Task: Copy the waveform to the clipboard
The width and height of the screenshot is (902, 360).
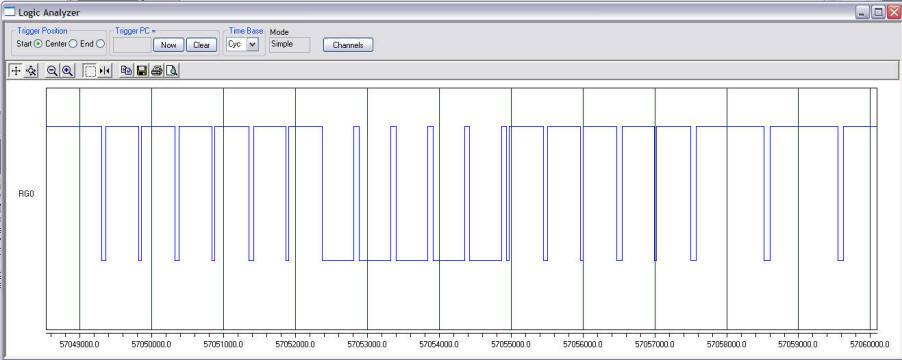Action: click(x=126, y=71)
